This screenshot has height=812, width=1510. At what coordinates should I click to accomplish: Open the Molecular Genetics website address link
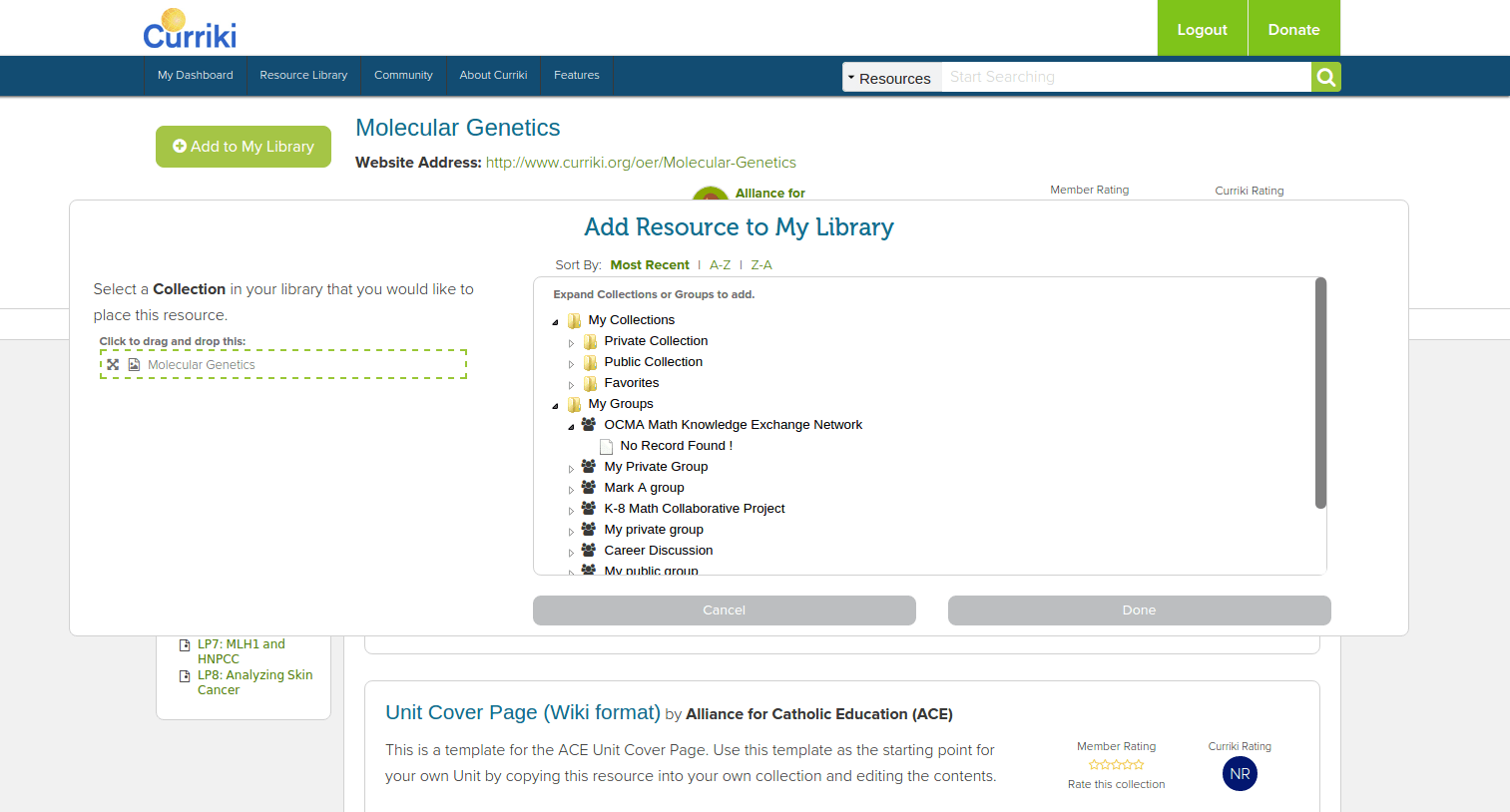click(x=641, y=163)
